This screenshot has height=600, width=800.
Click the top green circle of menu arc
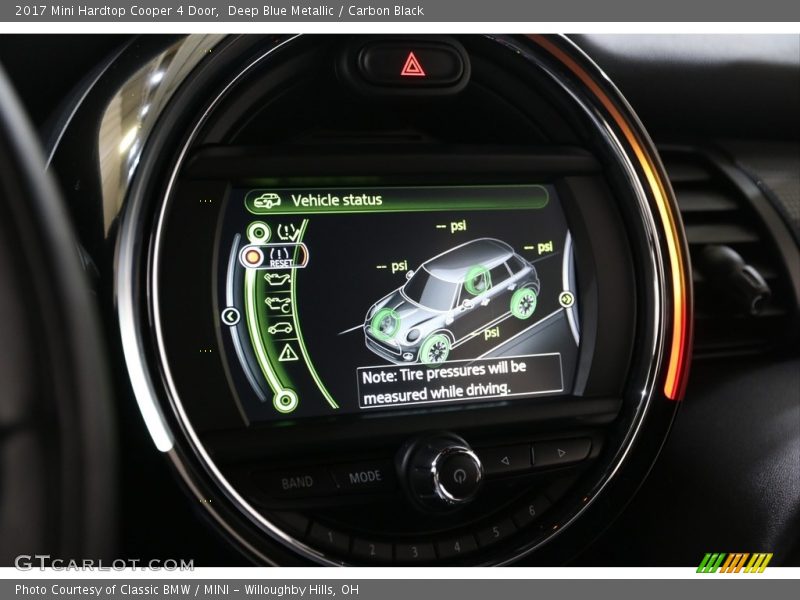[x=259, y=233]
